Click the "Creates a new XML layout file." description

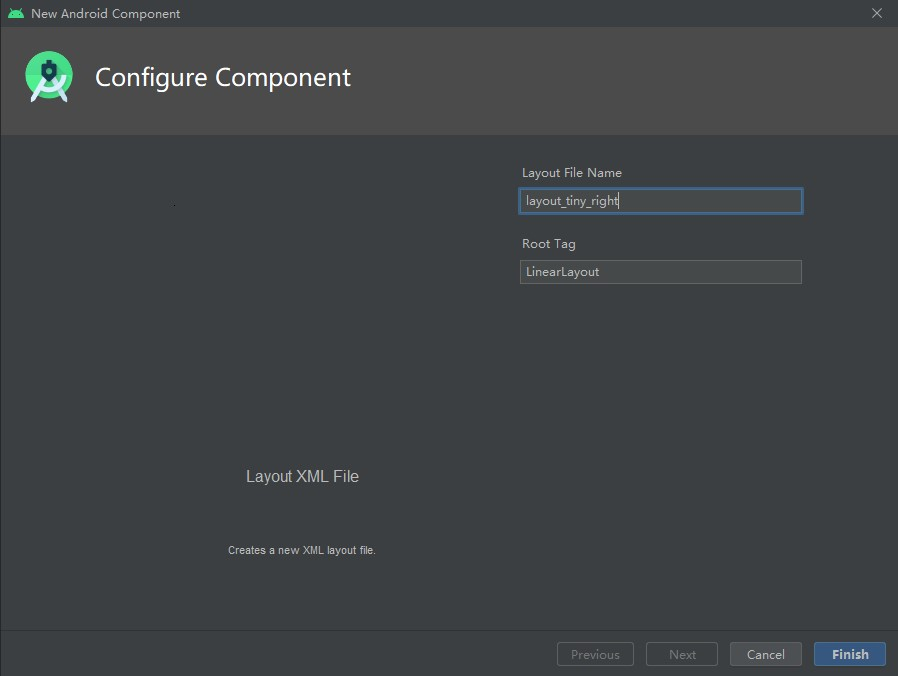click(302, 550)
